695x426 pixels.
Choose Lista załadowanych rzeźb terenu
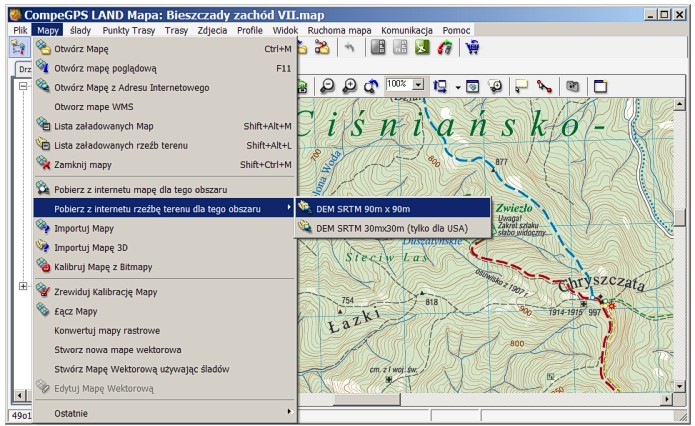tap(164, 145)
